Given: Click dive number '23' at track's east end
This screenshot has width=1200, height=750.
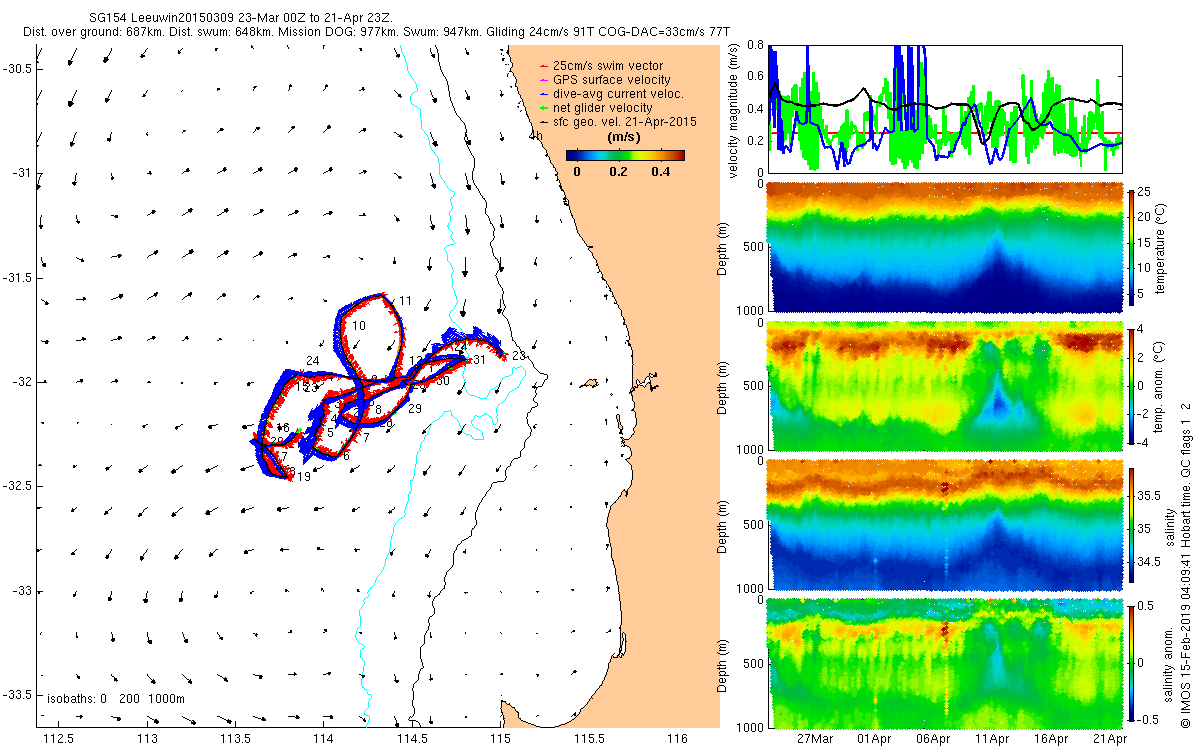Looking at the screenshot, I should 518,356.
